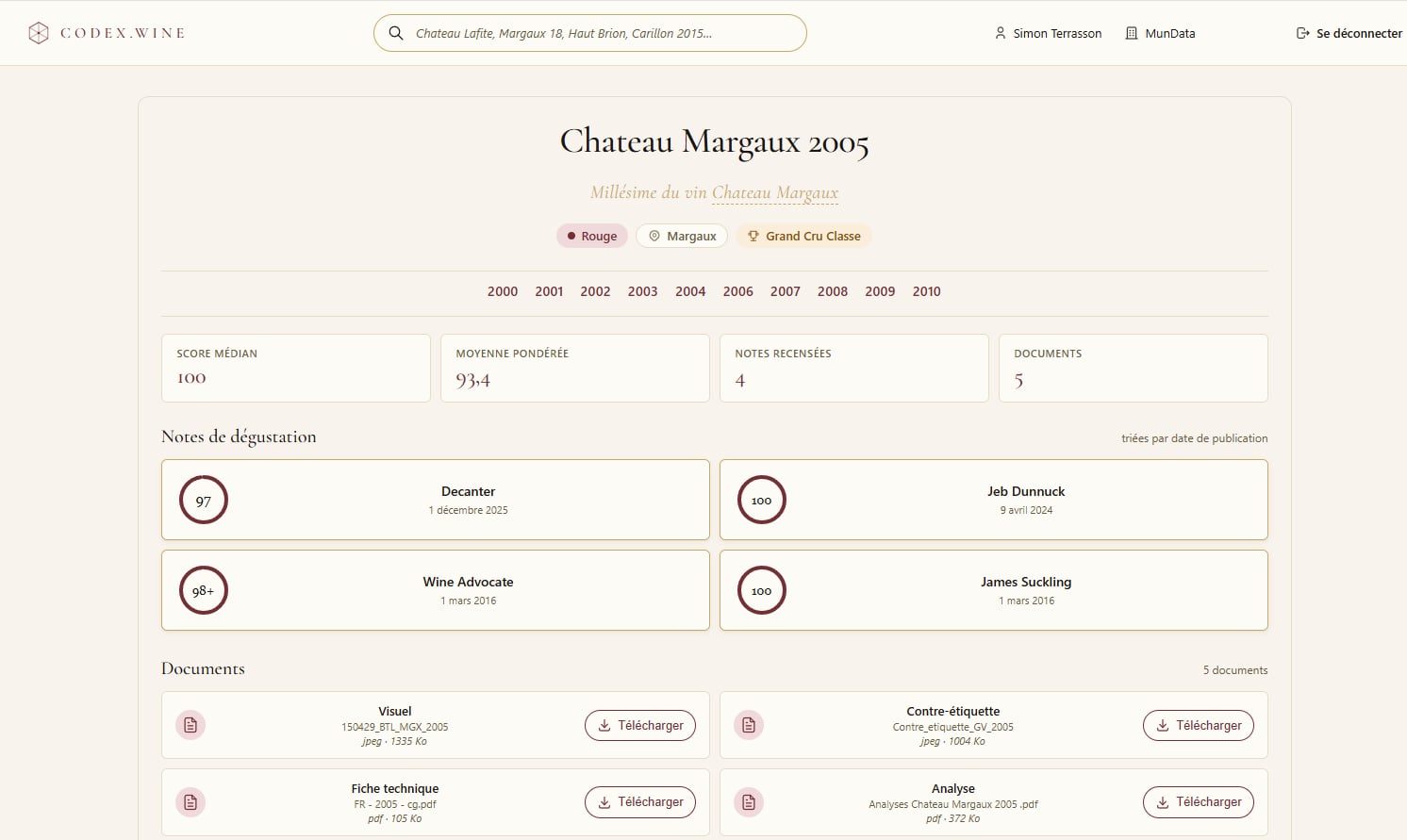This screenshot has width=1407, height=840.
Task: Click the Codex.Wine hexagon logo icon
Action: point(39,33)
